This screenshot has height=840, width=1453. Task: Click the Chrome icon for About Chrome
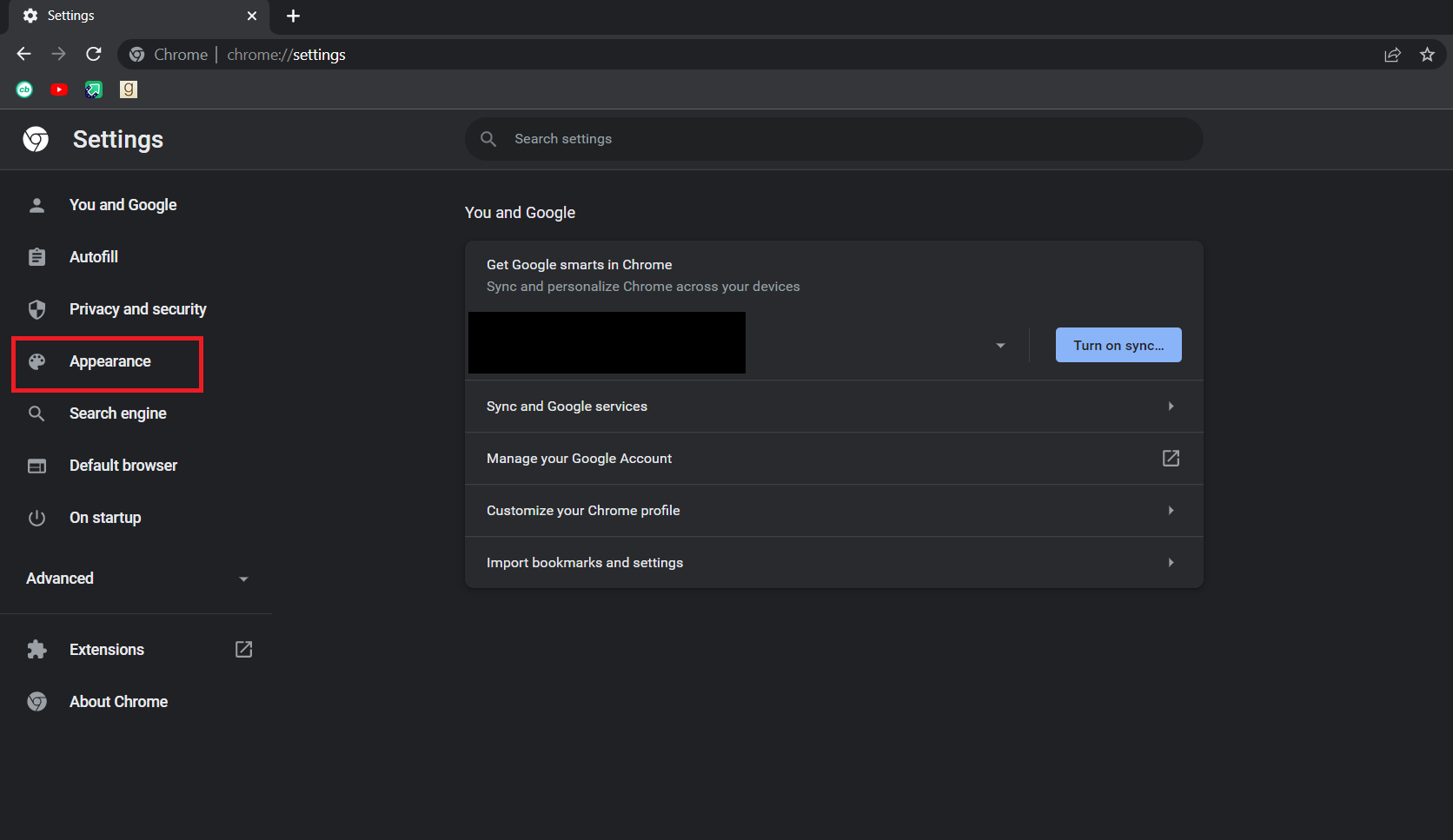36,702
